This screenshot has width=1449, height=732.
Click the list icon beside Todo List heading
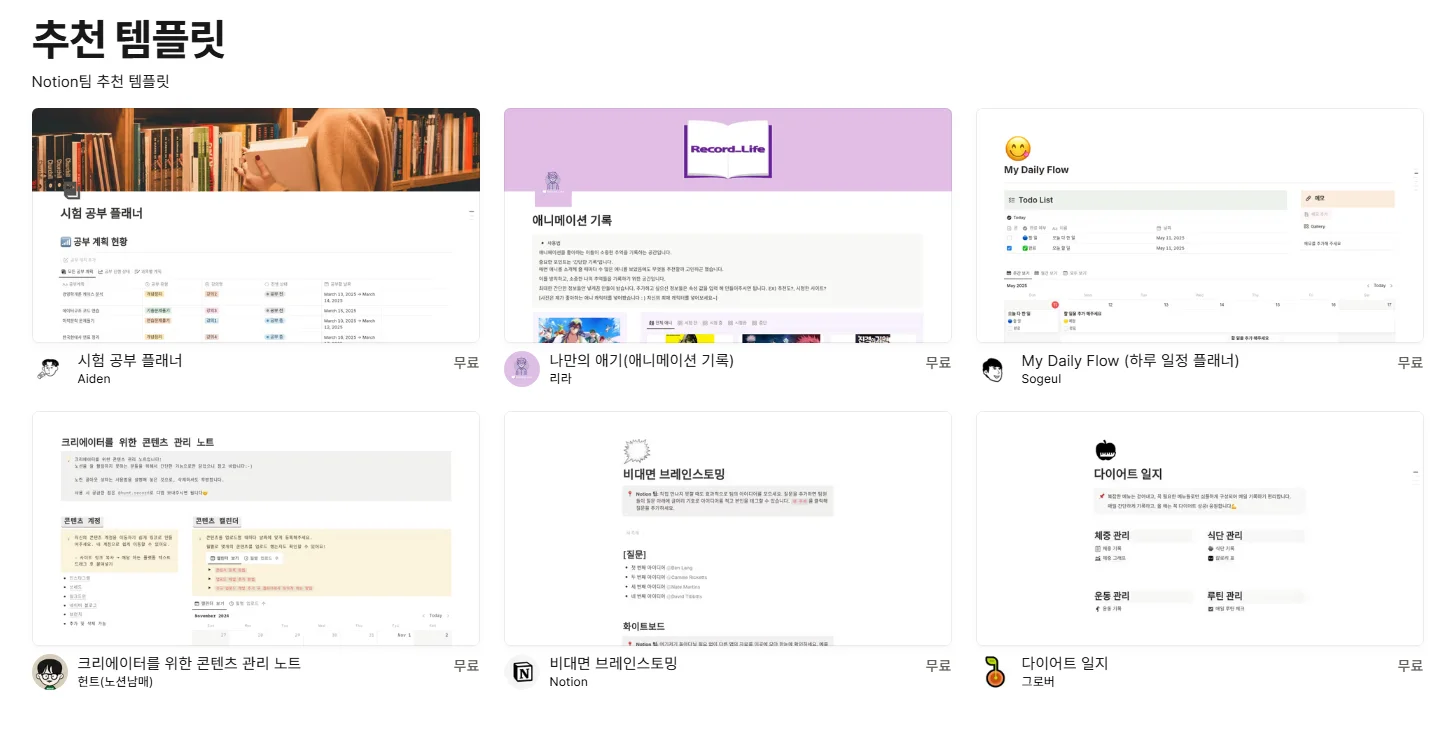coord(1012,200)
